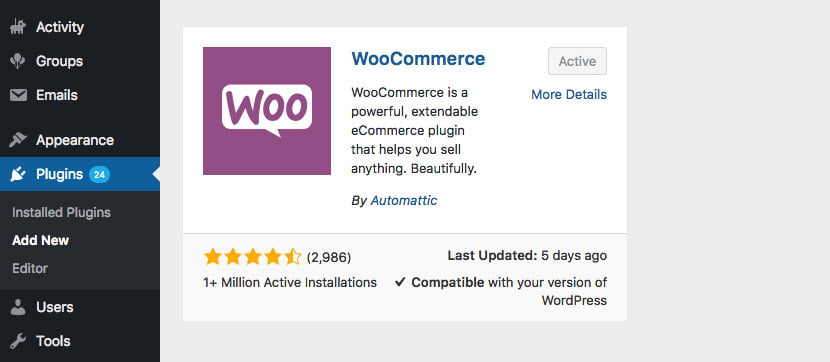
Task: Click the Emails envelope icon
Action: pos(18,95)
